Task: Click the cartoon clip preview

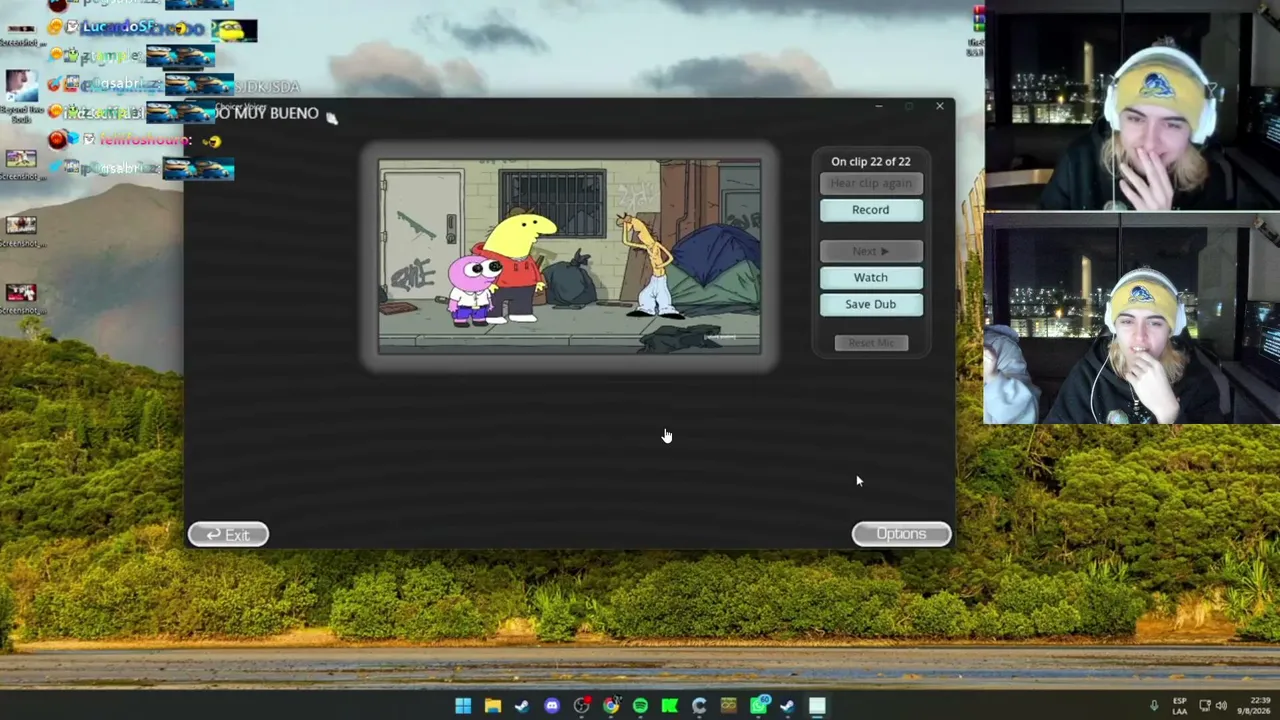Action: click(x=569, y=257)
